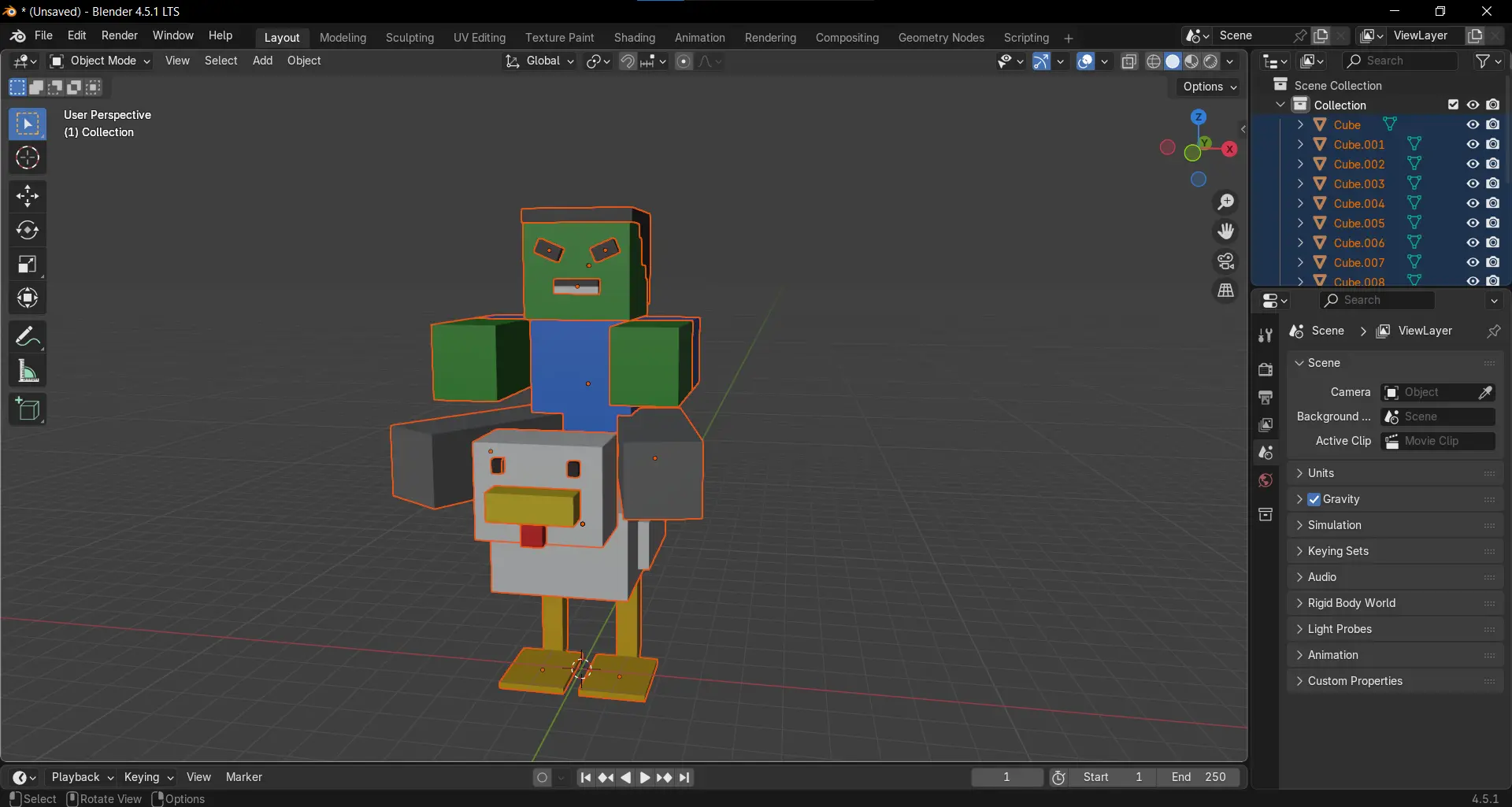Click the current frame field in the timeline
Viewport: 1512px width, 807px height.
pyautogui.click(x=1007, y=777)
